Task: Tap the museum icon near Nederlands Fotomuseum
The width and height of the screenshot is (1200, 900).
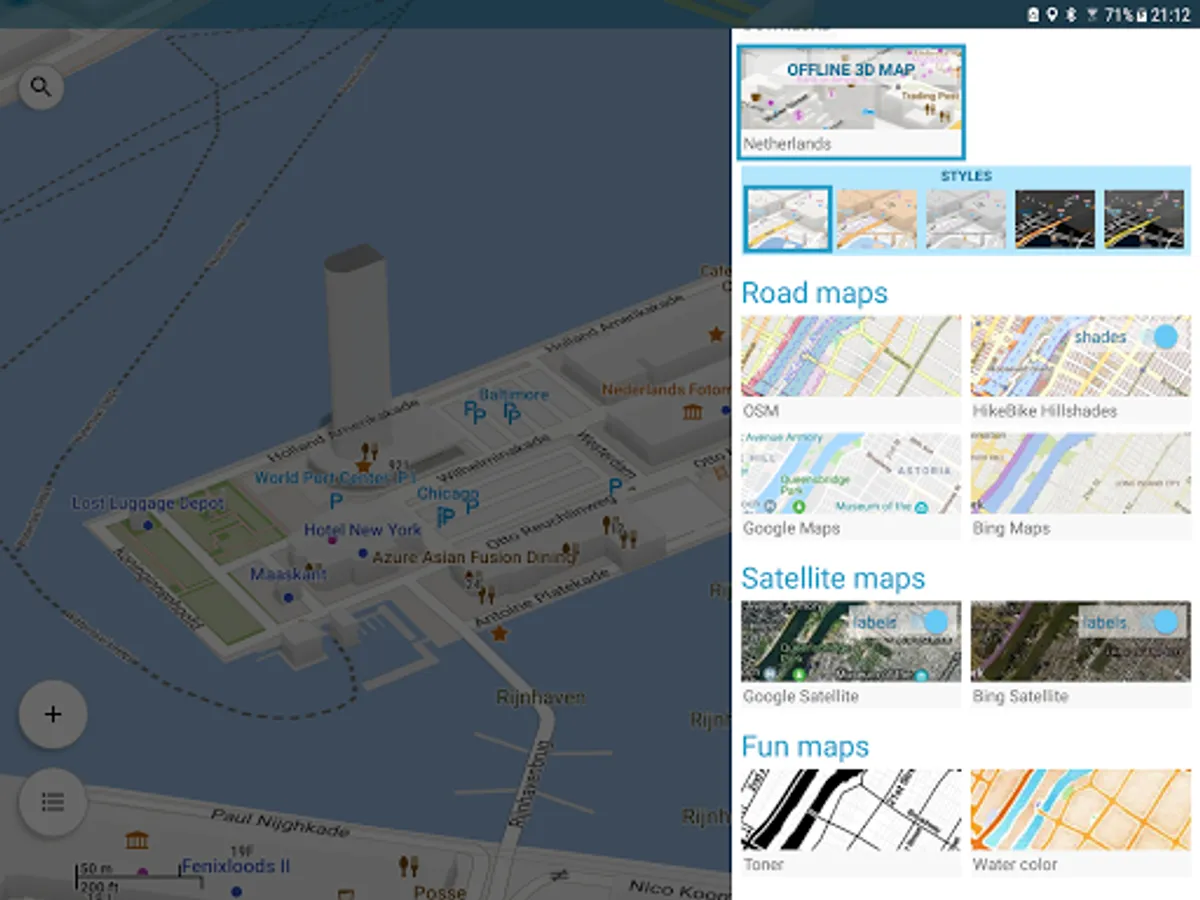Action: (692, 411)
